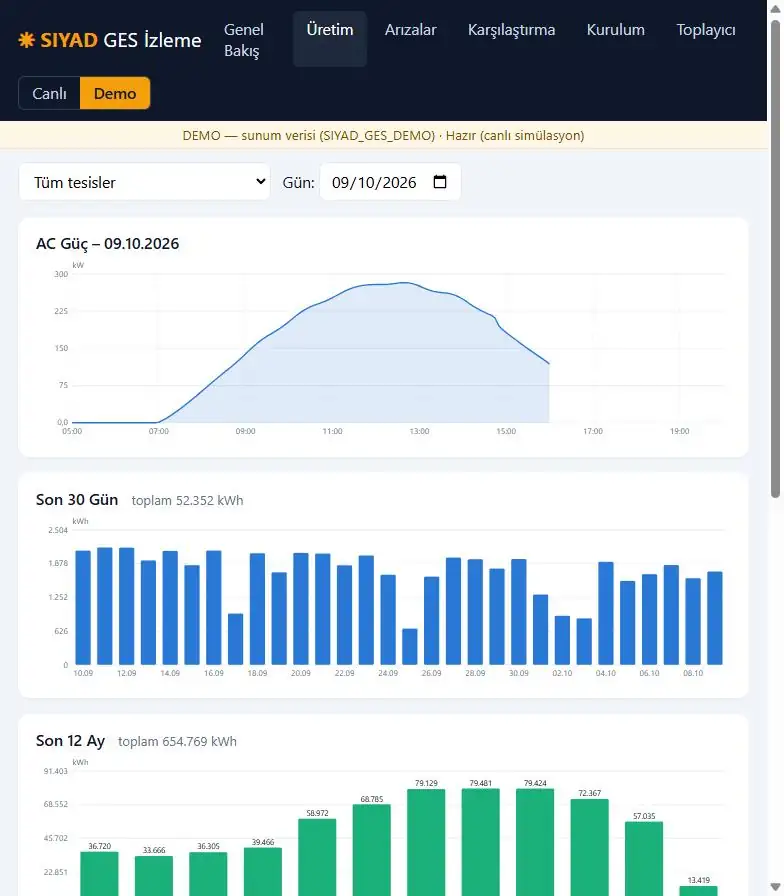Click the green monthly bar labeled 36.720
784x896 pixels.
coord(99,874)
